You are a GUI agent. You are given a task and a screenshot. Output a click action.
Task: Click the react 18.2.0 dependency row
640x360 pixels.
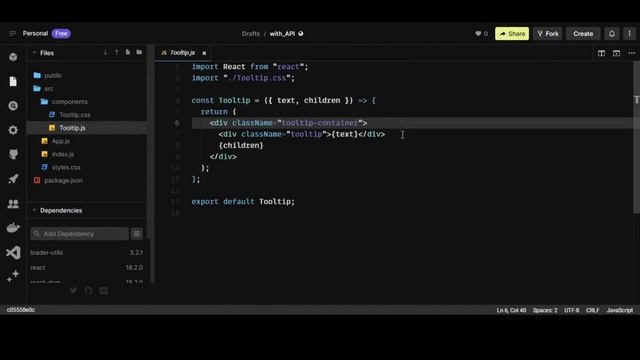coord(87,268)
